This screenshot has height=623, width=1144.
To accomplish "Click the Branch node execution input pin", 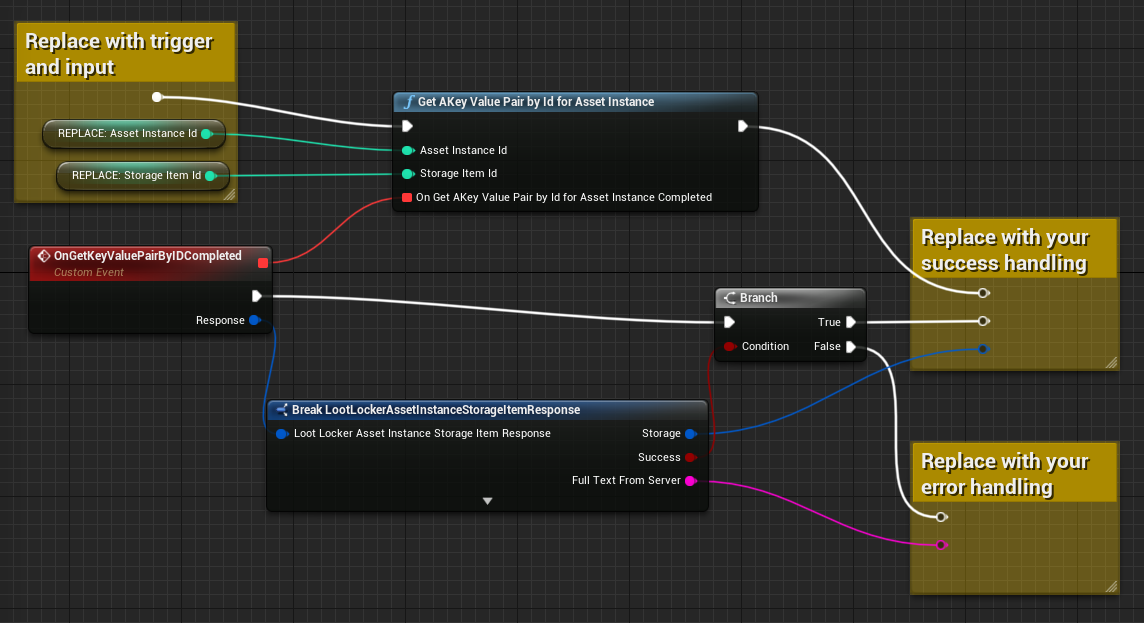I will pyautogui.click(x=729, y=322).
